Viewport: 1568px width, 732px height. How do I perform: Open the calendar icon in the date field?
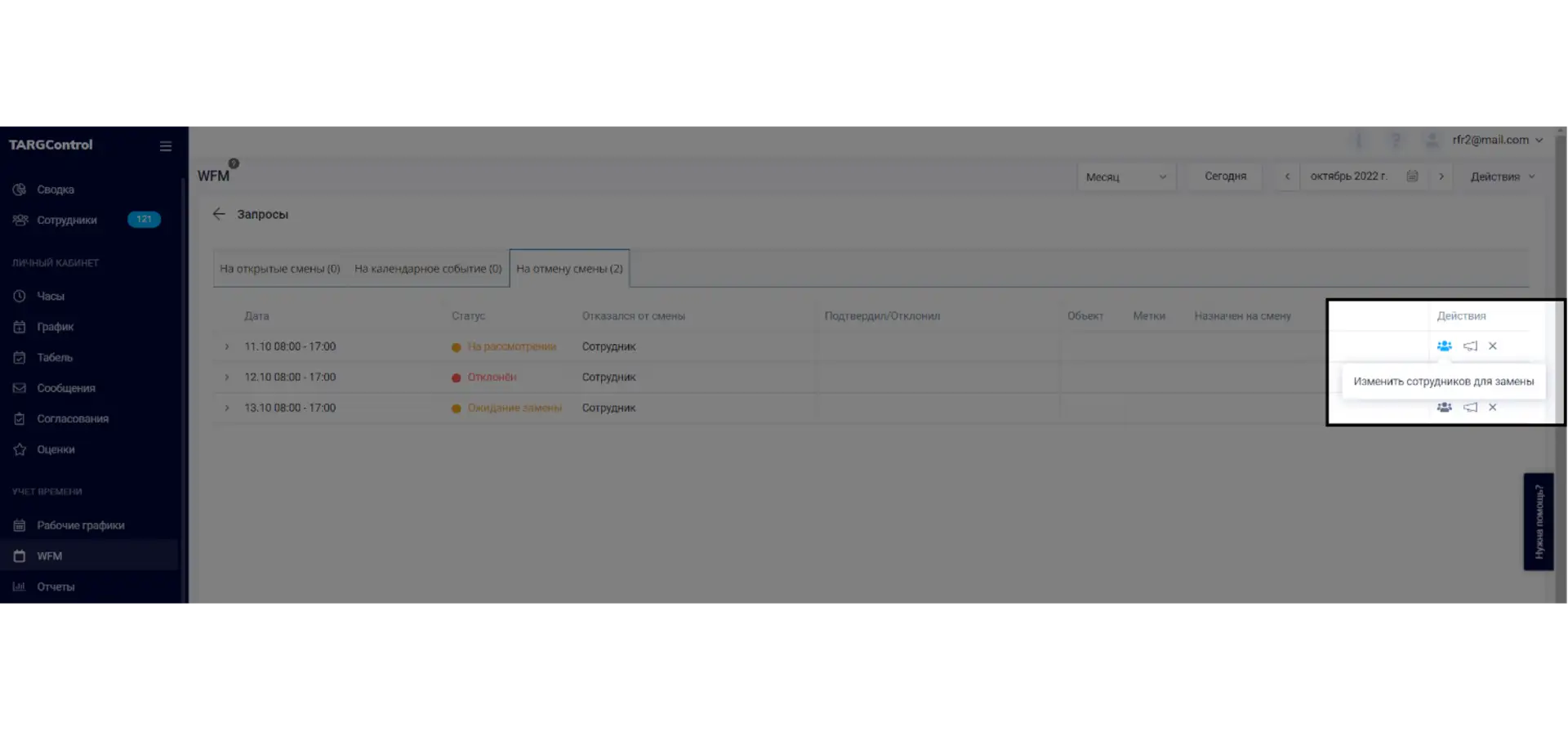(x=1412, y=176)
